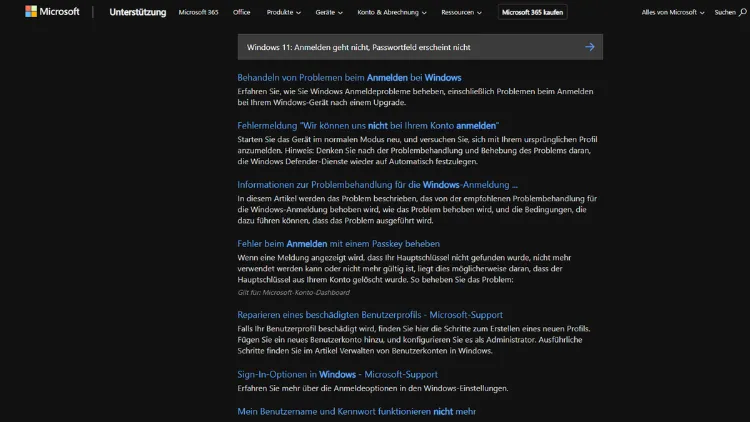Open Behandeln von Problemen beim Anmelden result
The width and height of the screenshot is (750, 422).
(x=349, y=78)
